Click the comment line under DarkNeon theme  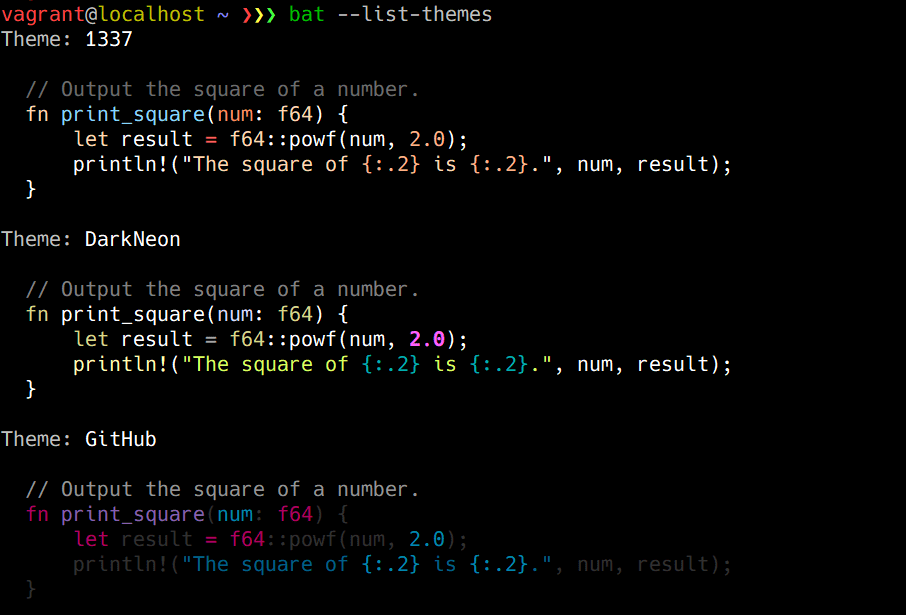tap(222, 290)
